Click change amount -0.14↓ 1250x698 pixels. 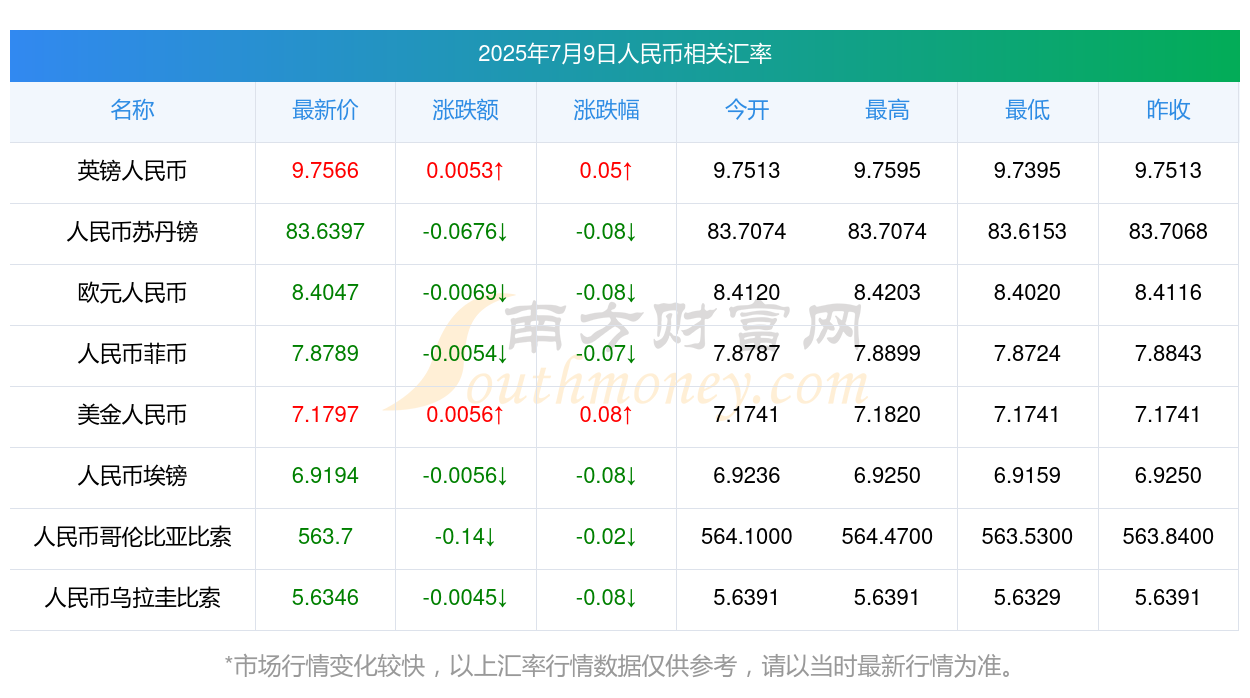[x=466, y=537]
